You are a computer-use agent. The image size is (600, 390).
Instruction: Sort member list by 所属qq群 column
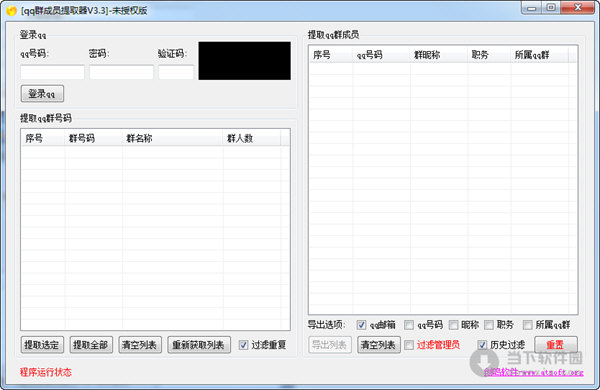[x=540, y=55]
